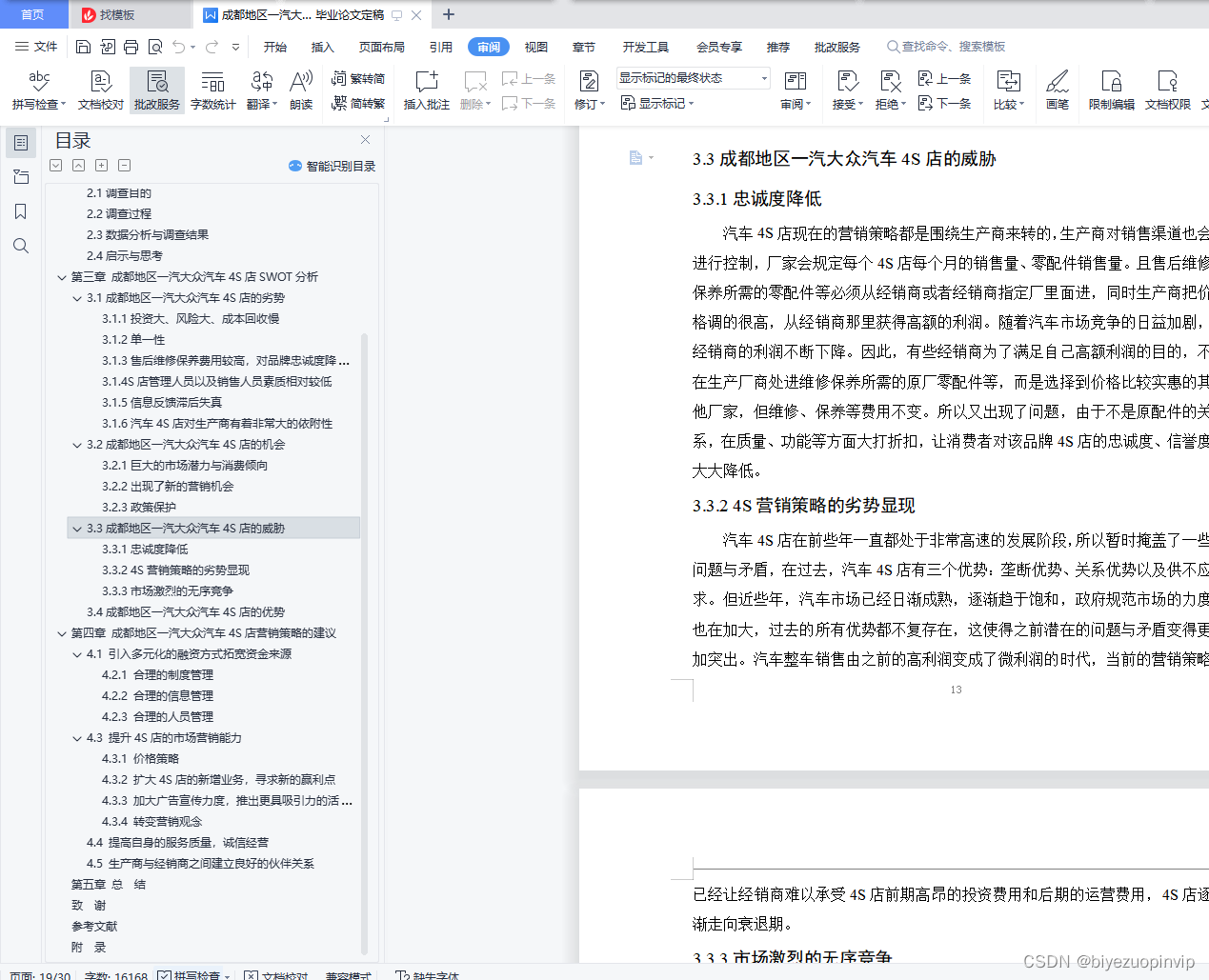Open the search icon in left sidebar
The width and height of the screenshot is (1209, 980).
[21, 246]
